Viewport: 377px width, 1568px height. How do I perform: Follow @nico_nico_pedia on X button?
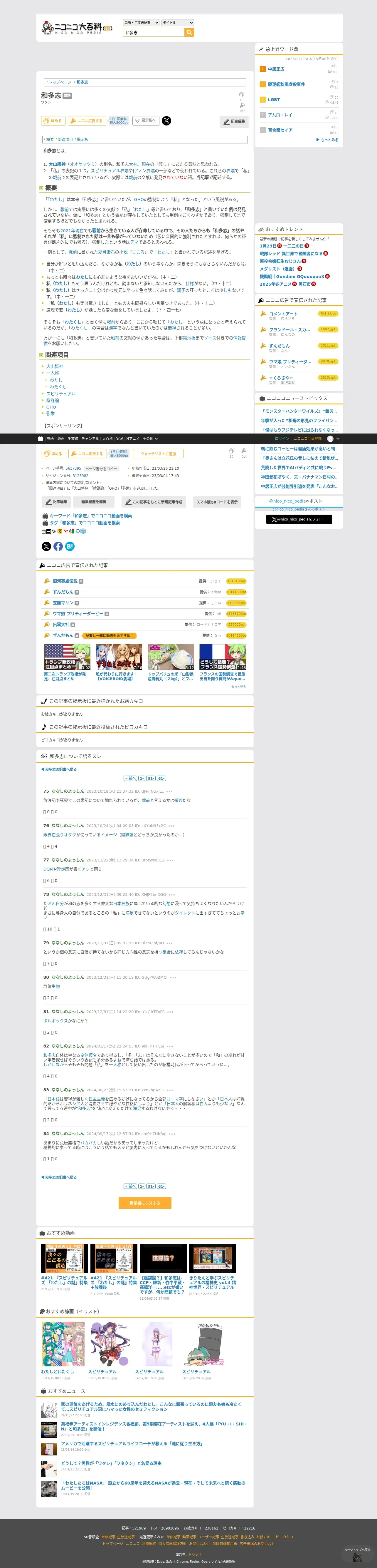click(299, 519)
